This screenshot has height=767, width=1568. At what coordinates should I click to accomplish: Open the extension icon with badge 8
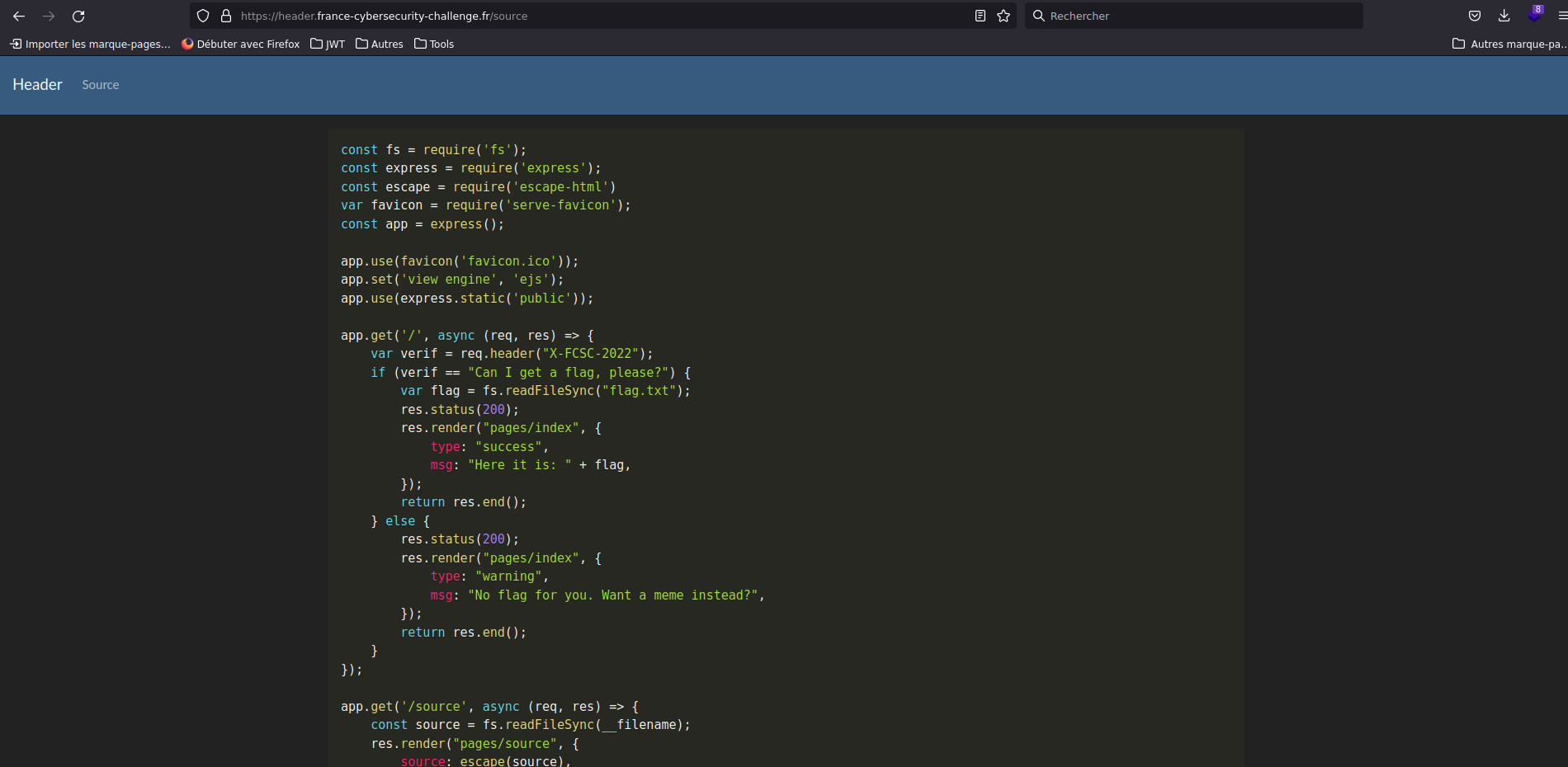click(1535, 14)
